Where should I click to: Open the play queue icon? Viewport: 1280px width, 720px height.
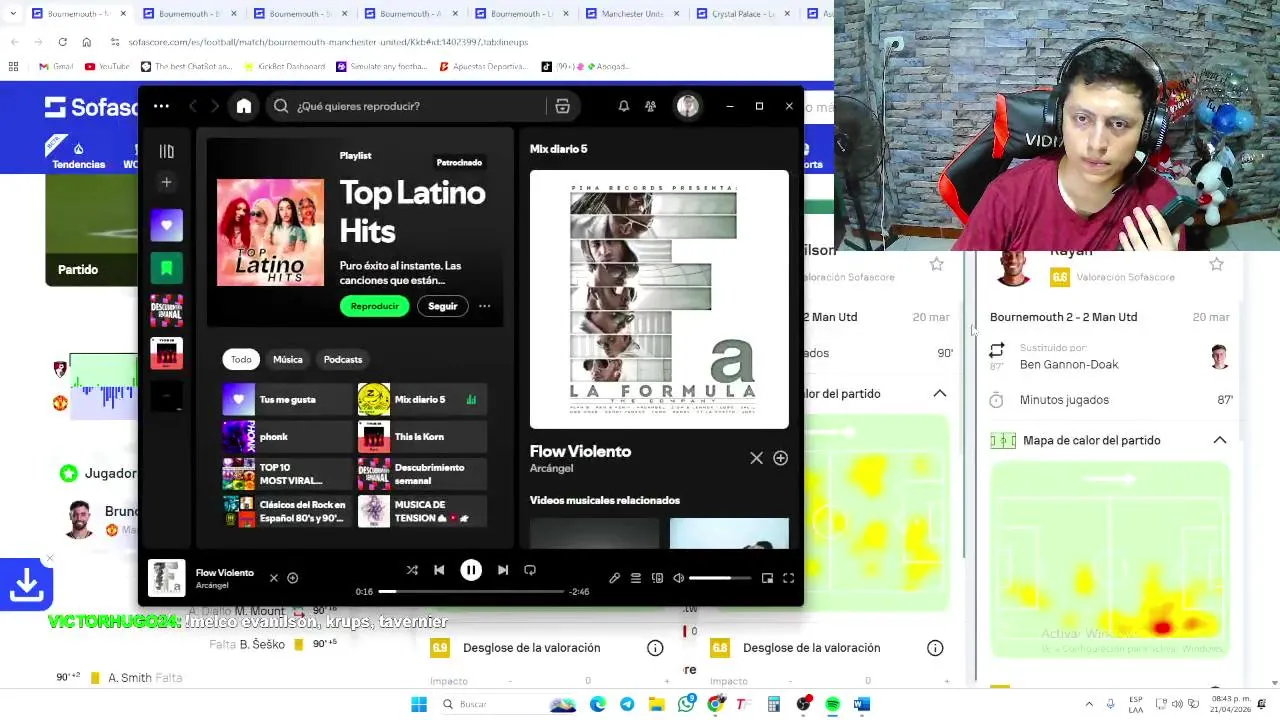tap(635, 578)
